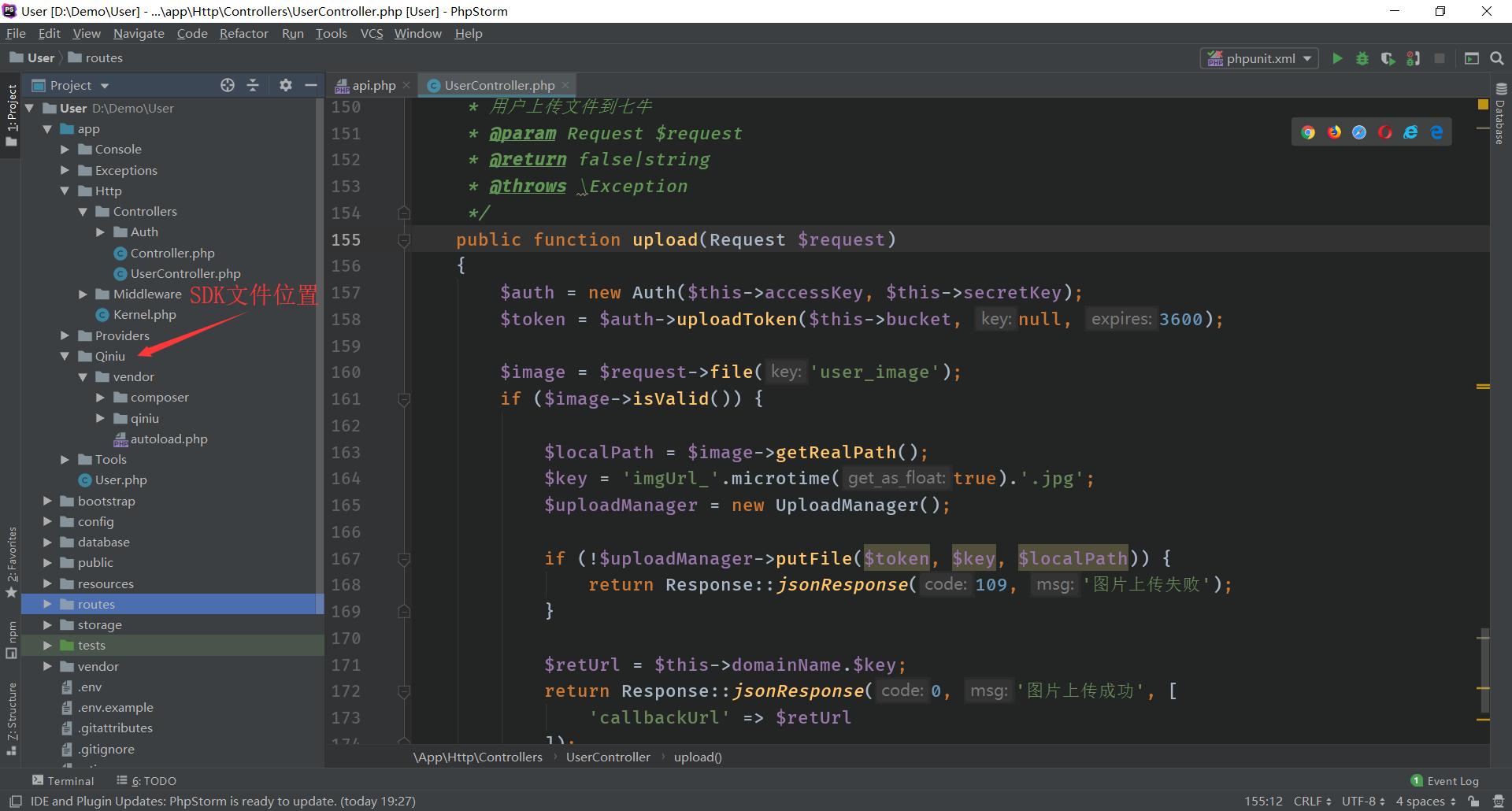The image size is (1512, 811).
Task: Expand the Console folder
Action: tap(65, 150)
